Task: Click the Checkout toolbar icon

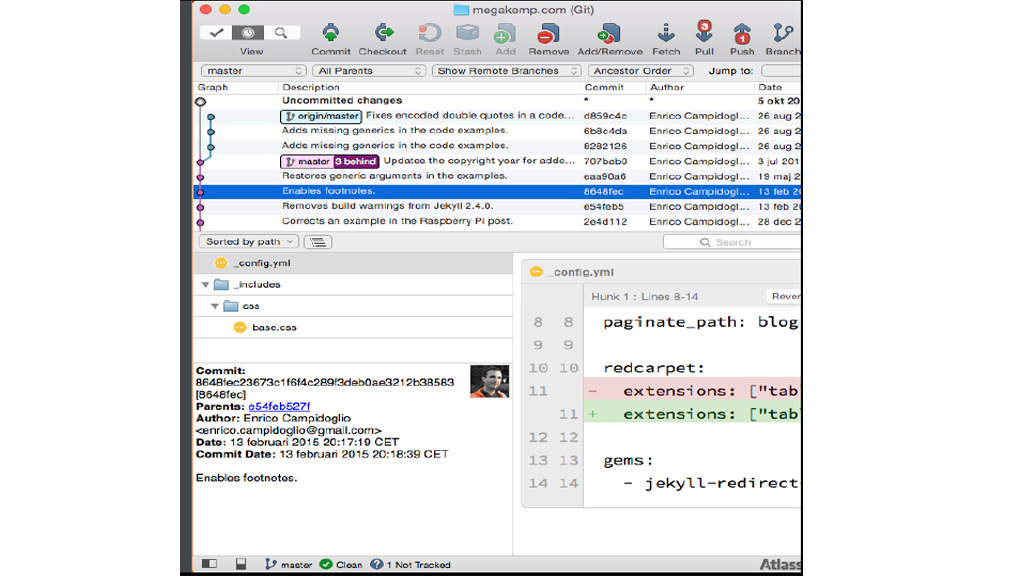Action: coord(383,33)
